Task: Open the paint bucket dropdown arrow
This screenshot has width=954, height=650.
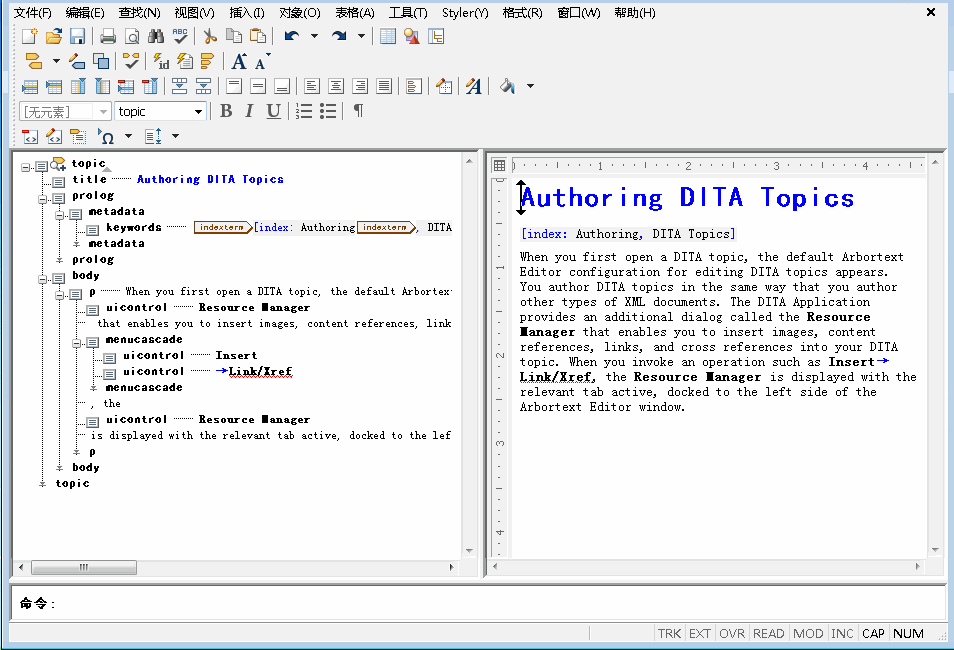Action: (x=531, y=86)
